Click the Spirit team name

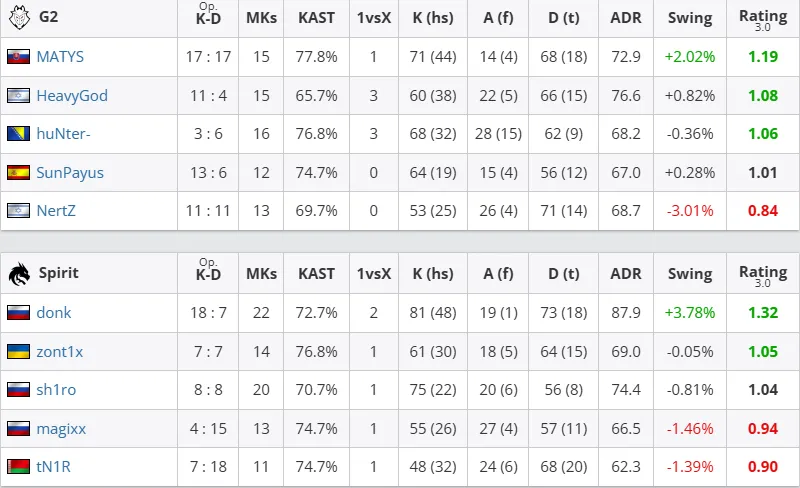pyautogui.click(x=59, y=273)
